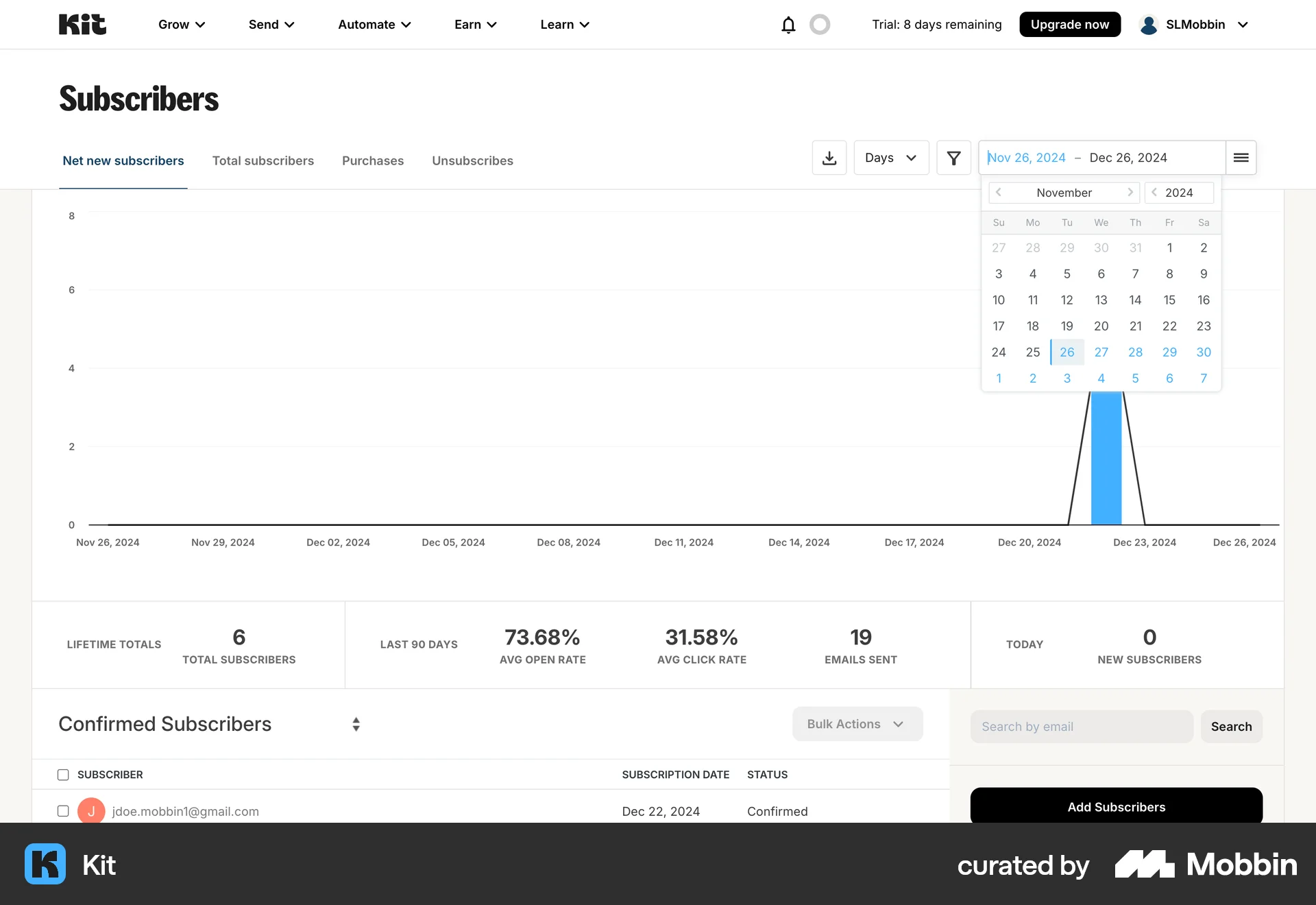Open the Automate menu
1316x905 pixels.
[374, 24]
